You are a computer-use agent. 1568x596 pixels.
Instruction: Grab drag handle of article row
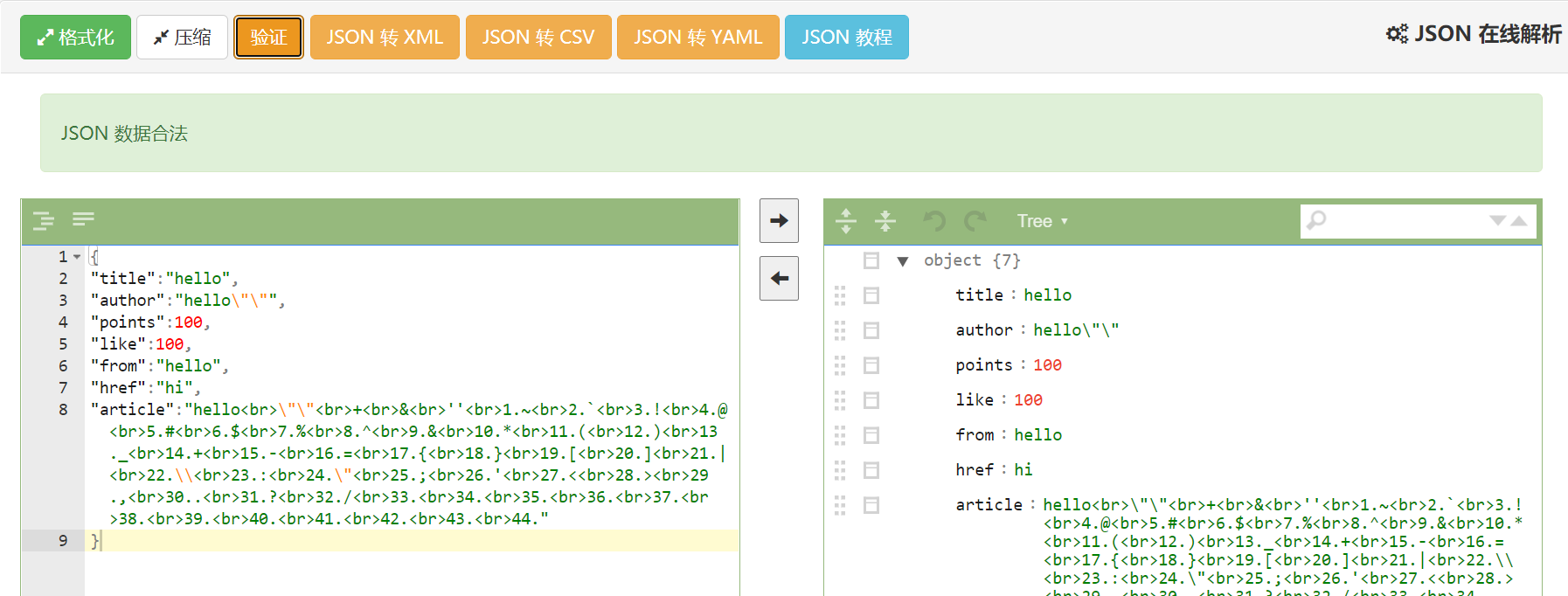[x=840, y=505]
